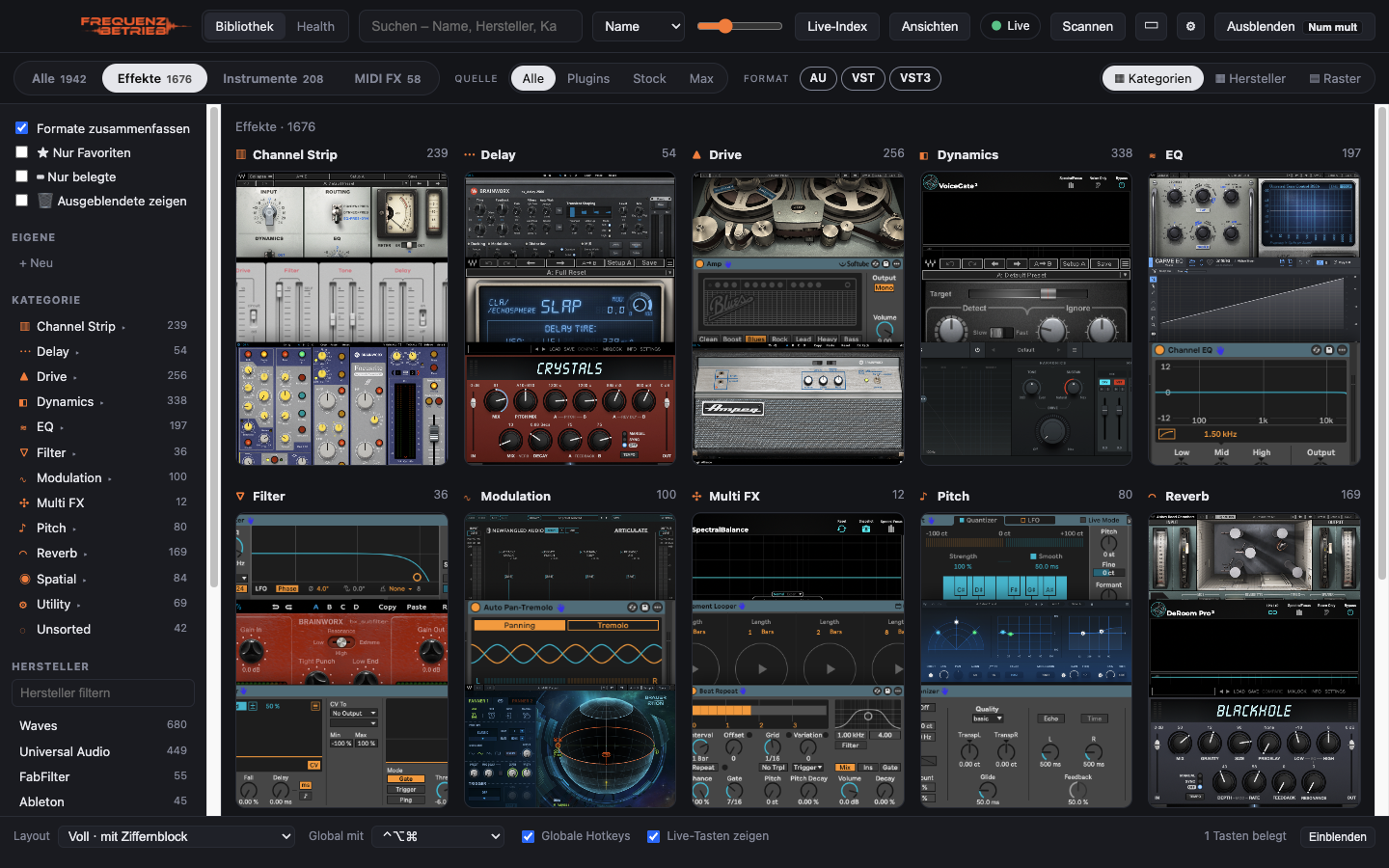Switch to the Health tab

click(315, 26)
